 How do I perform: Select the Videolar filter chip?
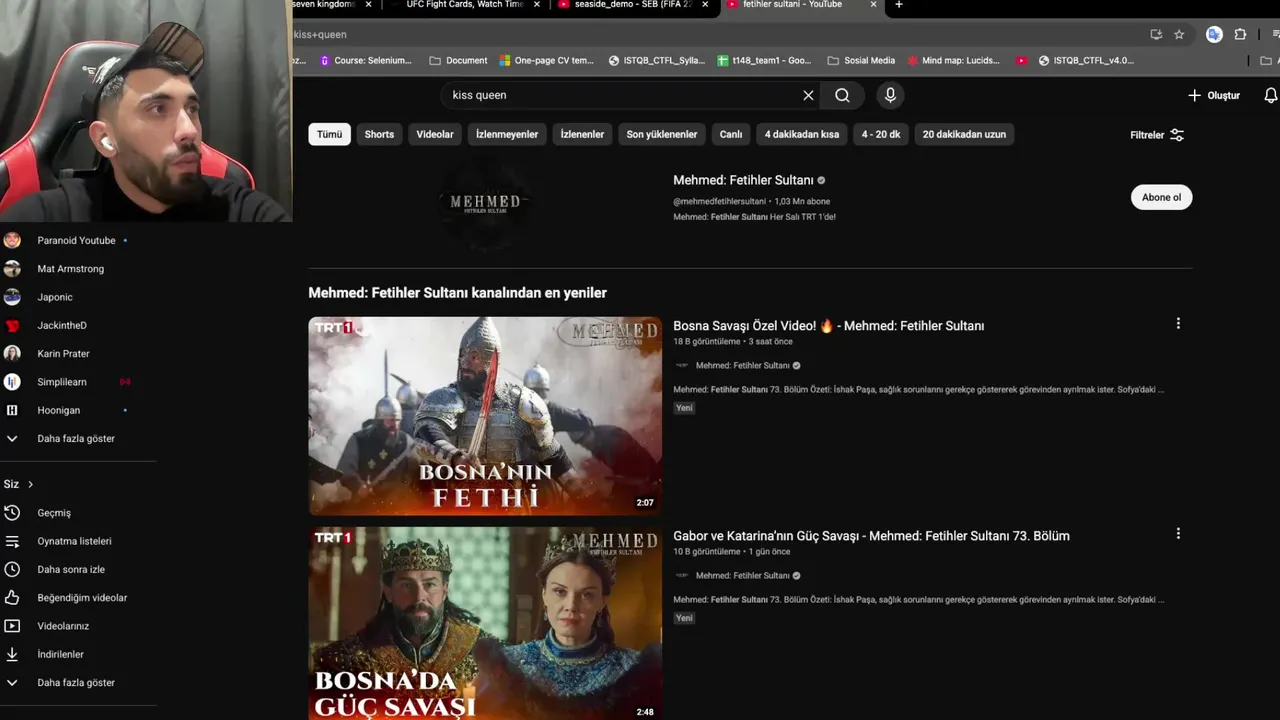(435, 134)
